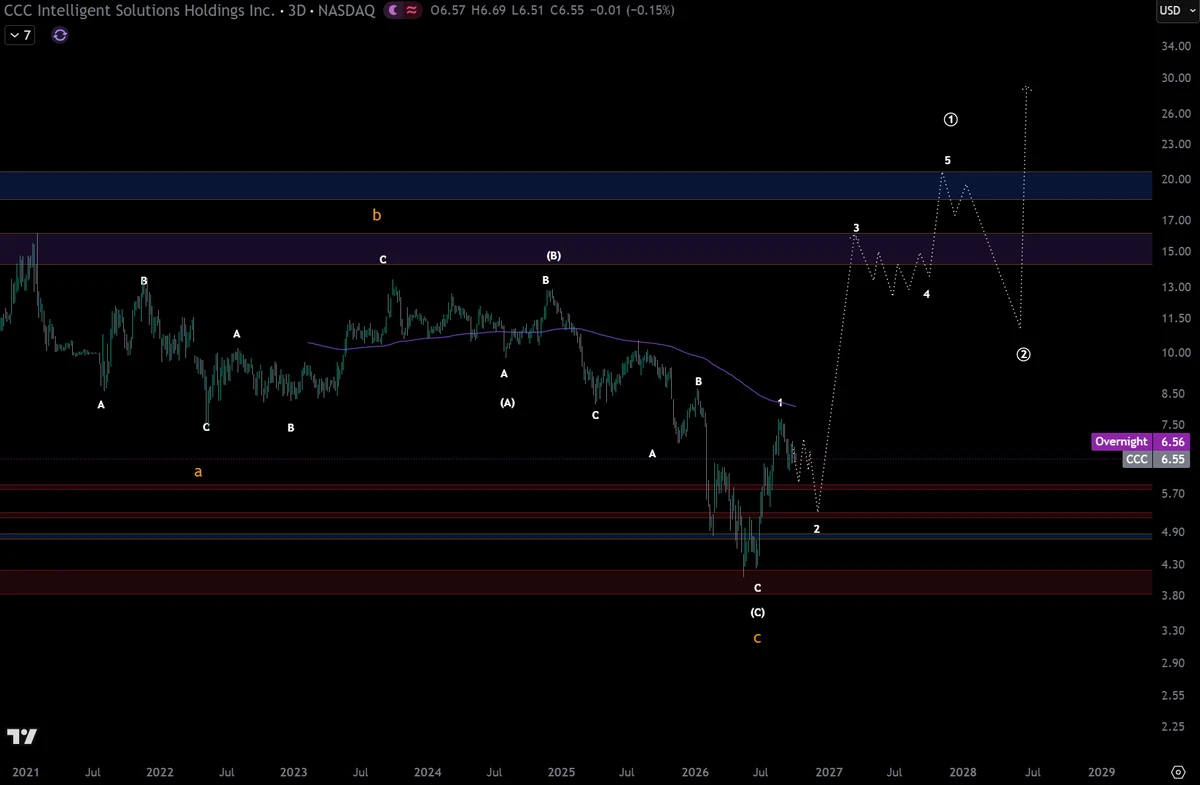The height and width of the screenshot is (785, 1200).
Task: Select the (A) wave label
Action: point(507,403)
